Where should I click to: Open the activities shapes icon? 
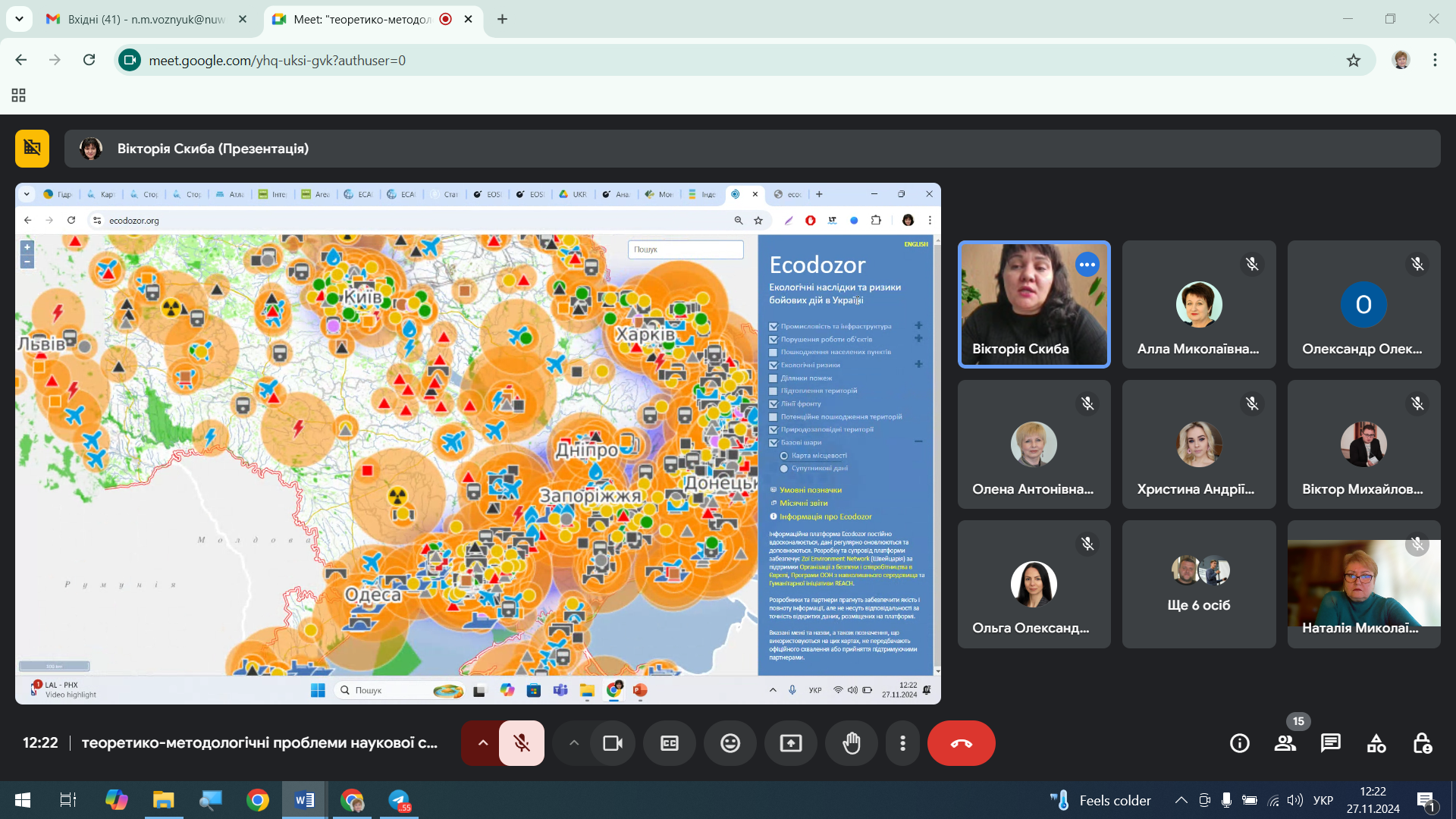point(1376,743)
